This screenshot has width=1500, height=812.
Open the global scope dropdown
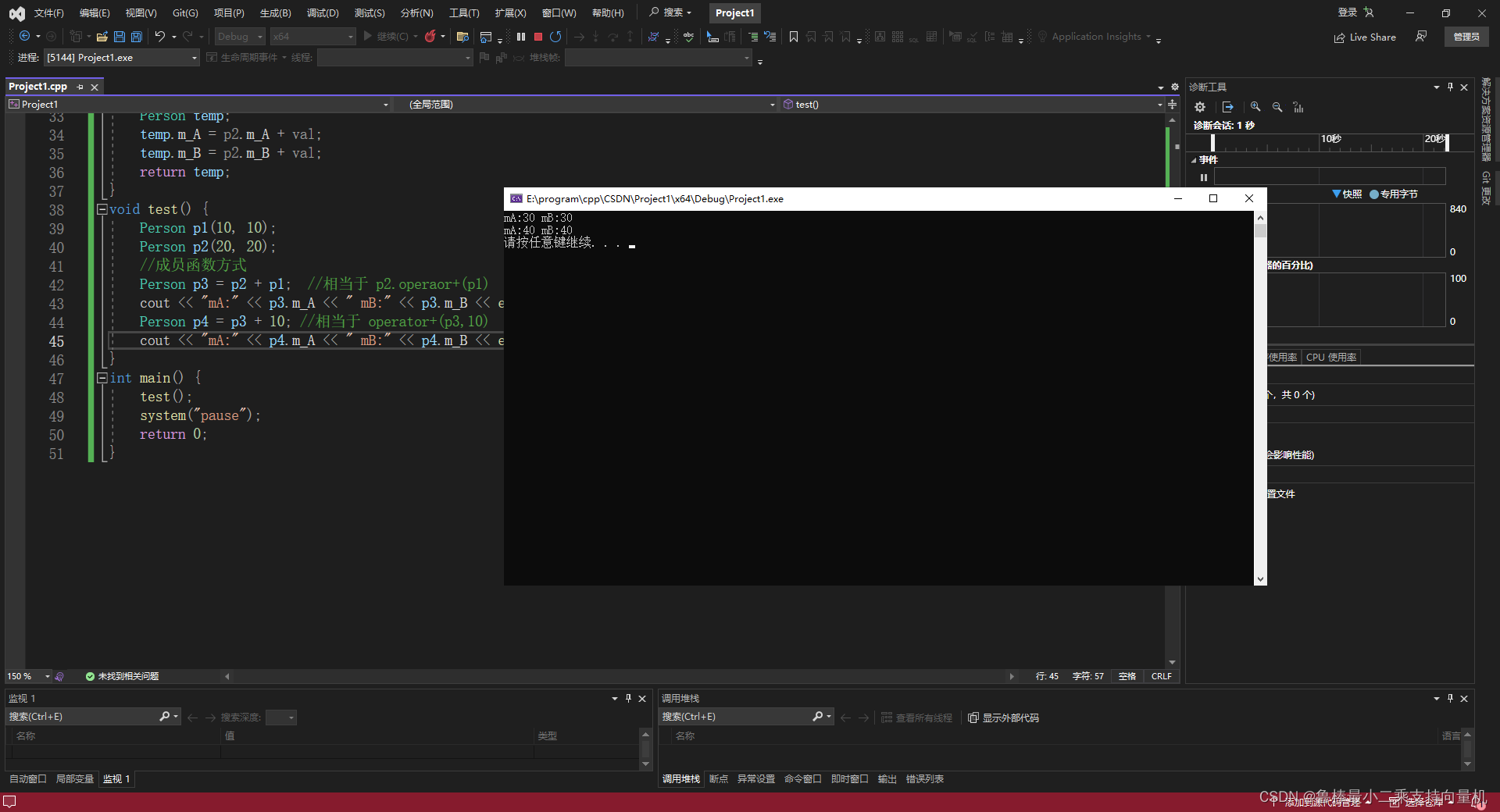click(592, 104)
